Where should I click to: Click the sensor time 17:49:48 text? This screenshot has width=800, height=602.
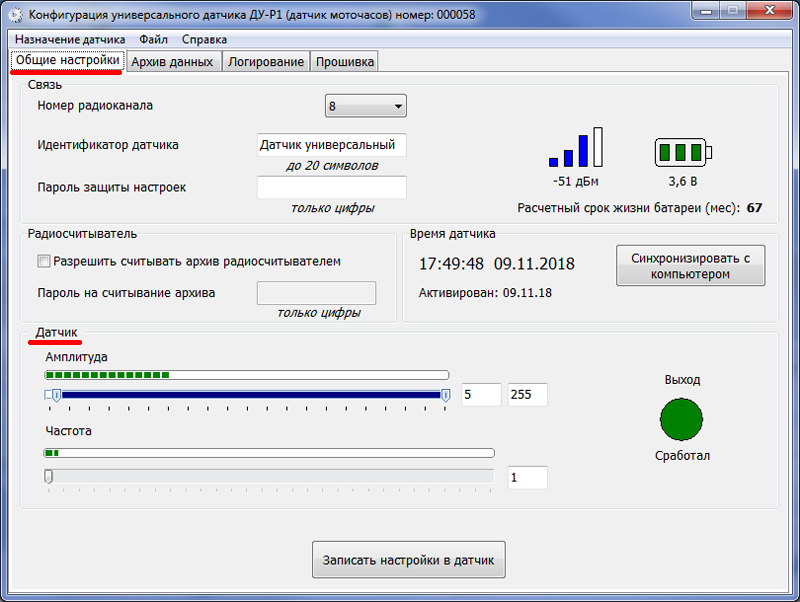[x=451, y=264]
